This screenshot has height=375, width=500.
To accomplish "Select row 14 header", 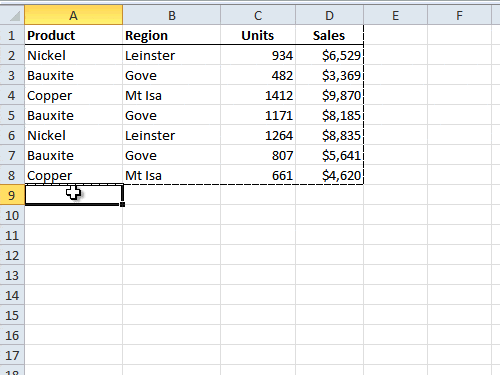I will click(12, 295).
